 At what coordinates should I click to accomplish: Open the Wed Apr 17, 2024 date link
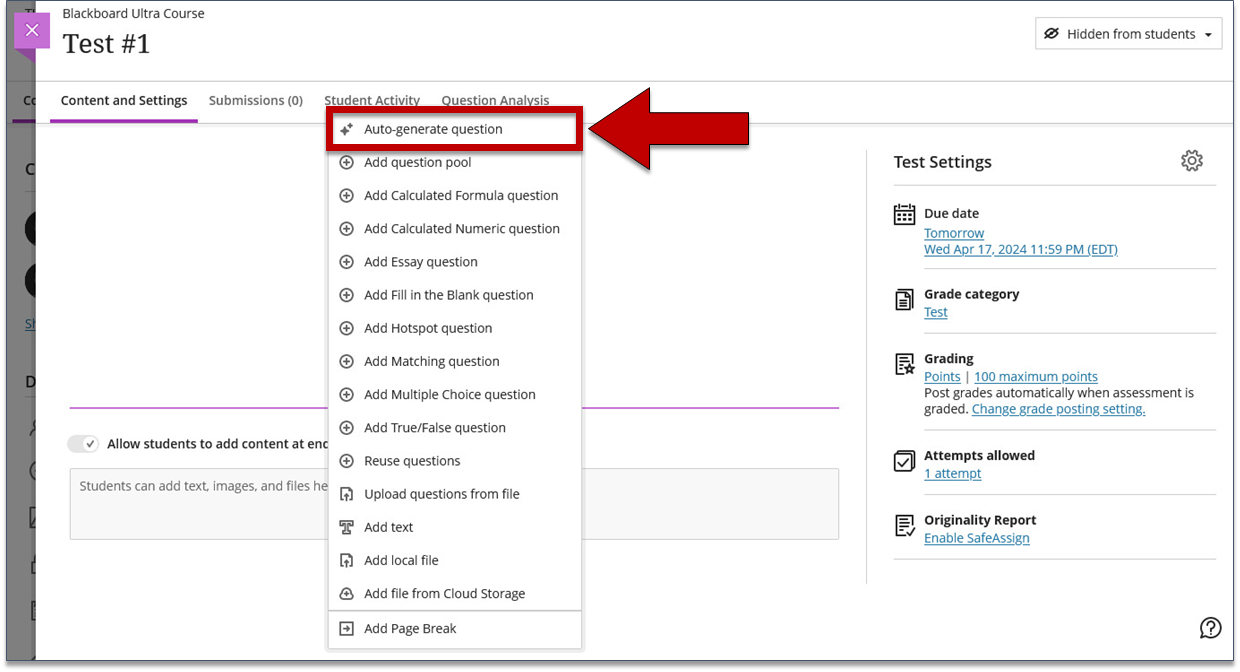pyautogui.click(x=1021, y=250)
